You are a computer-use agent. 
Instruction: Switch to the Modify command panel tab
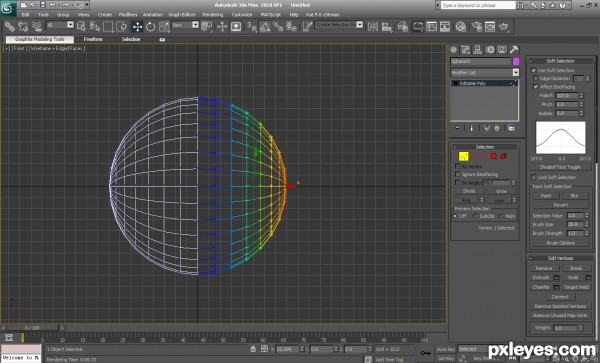pos(465,50)
